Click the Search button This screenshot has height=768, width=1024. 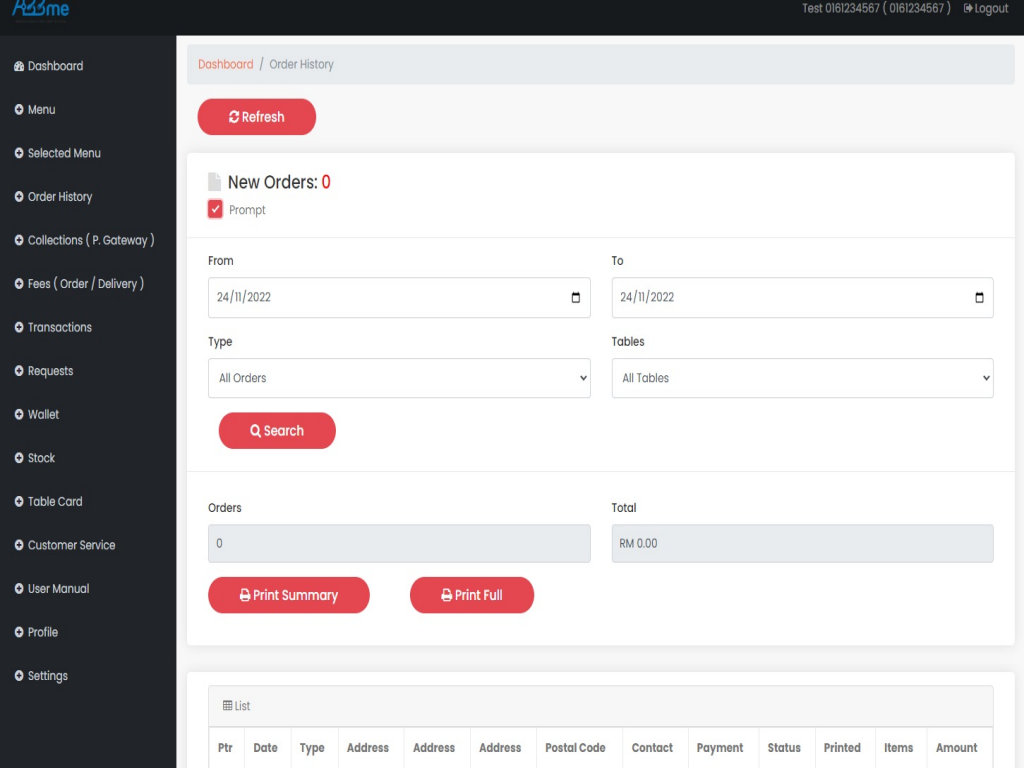277,431
